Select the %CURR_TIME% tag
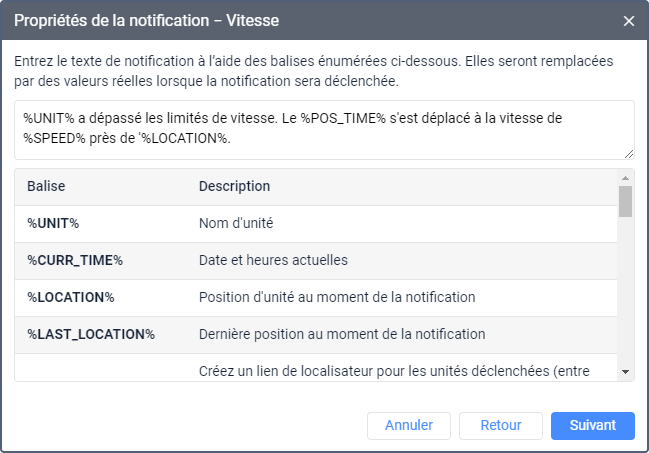Viewport: 649px width, 453px height. coord(74,260)
